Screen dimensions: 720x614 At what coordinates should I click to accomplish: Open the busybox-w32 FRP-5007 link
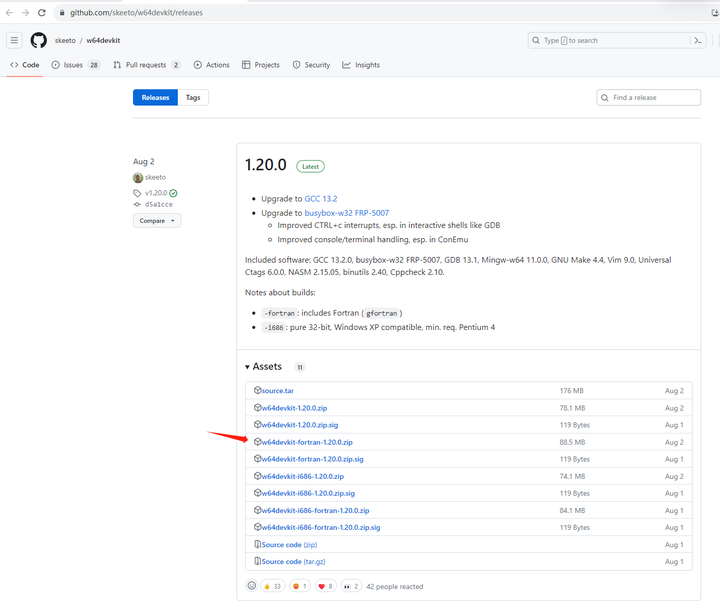[x=347, y=213]
